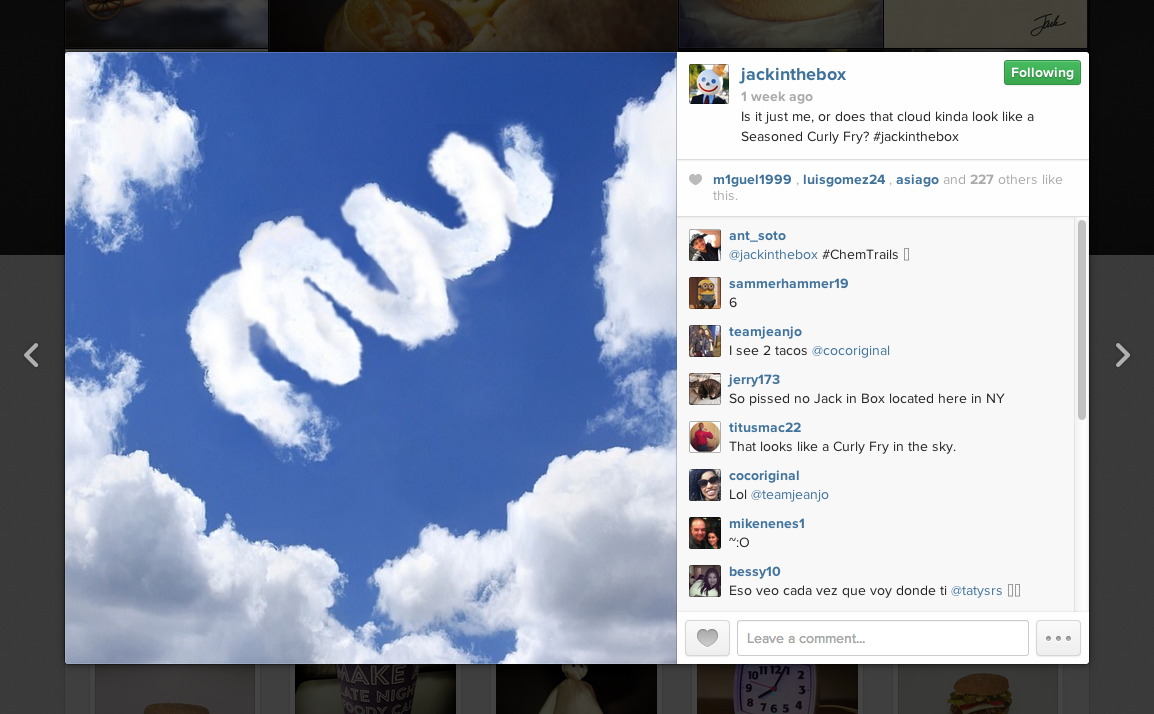The height and width of the screenshot is (714, 1154).
Task: Open titusmac22 username link
Action: click(765, 428)
